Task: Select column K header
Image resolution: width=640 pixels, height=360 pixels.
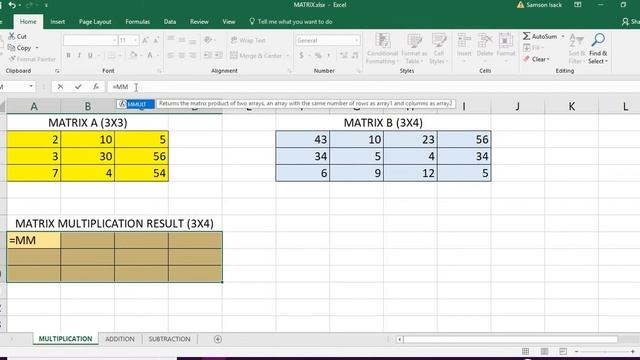Action: coord(571,107)
